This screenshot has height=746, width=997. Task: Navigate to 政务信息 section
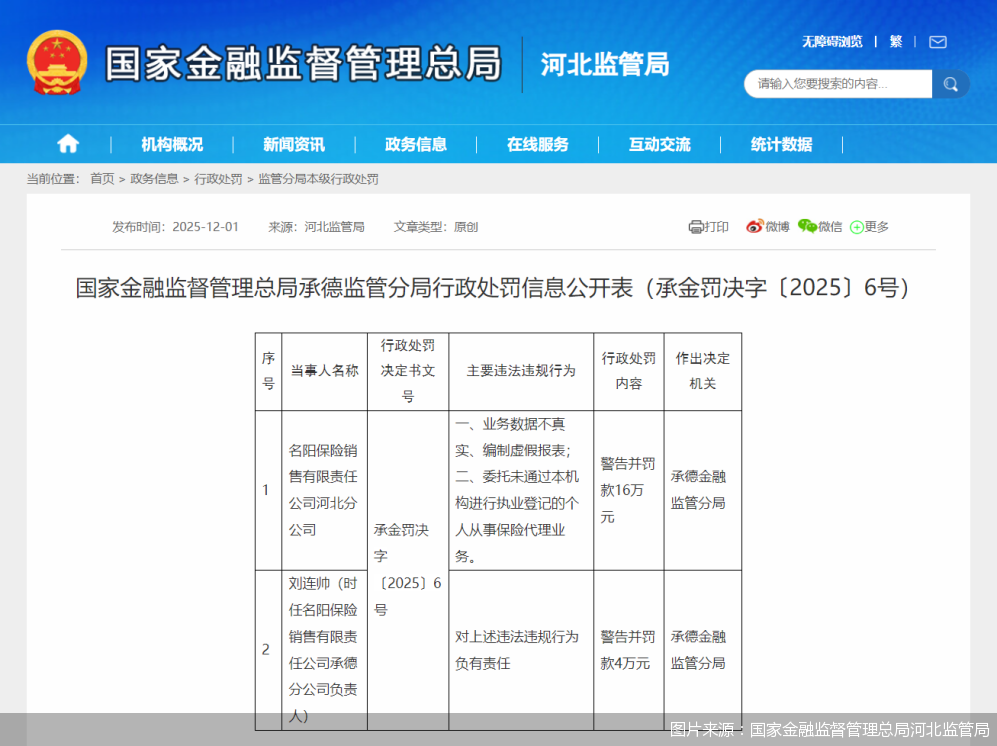tap(417, 143)
